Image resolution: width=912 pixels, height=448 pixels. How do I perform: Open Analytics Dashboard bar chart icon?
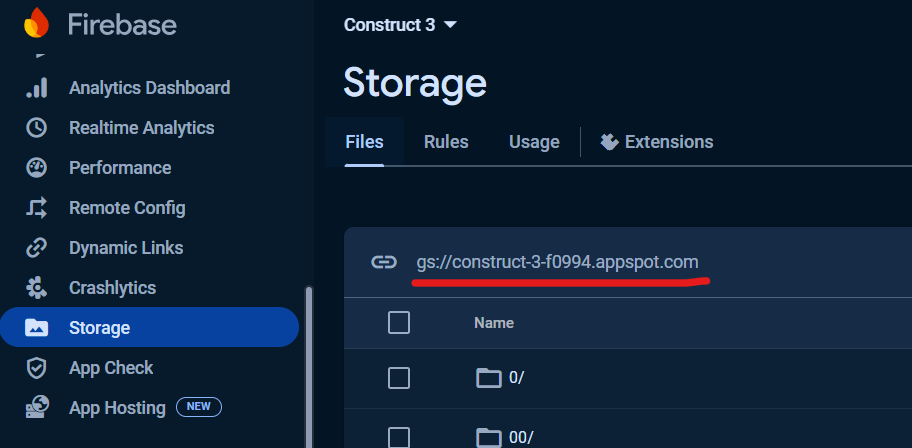coord(36,88)
